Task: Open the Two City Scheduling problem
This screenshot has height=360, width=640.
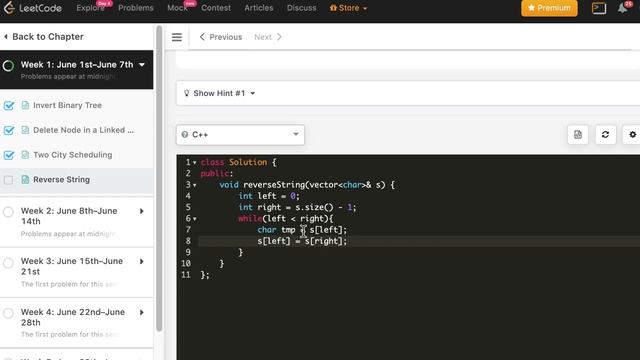Action: pyautogui.click(x=73, y=155)
